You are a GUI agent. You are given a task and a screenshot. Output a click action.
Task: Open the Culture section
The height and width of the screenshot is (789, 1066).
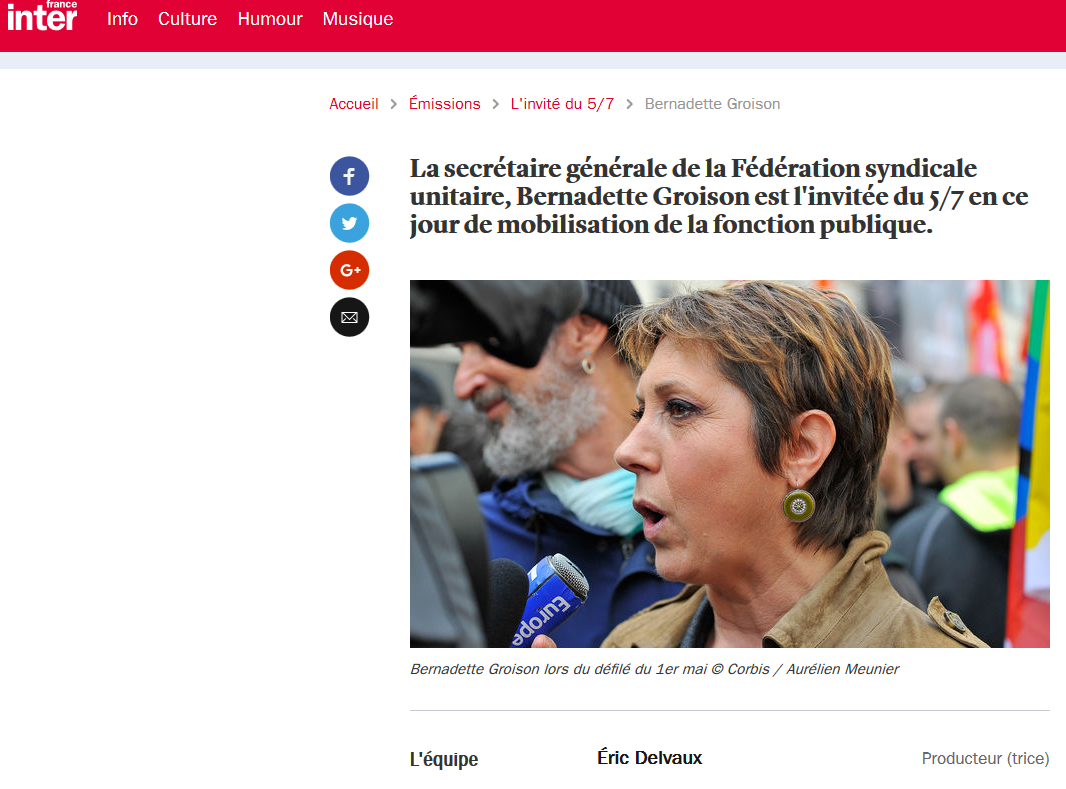pos(188,19)
